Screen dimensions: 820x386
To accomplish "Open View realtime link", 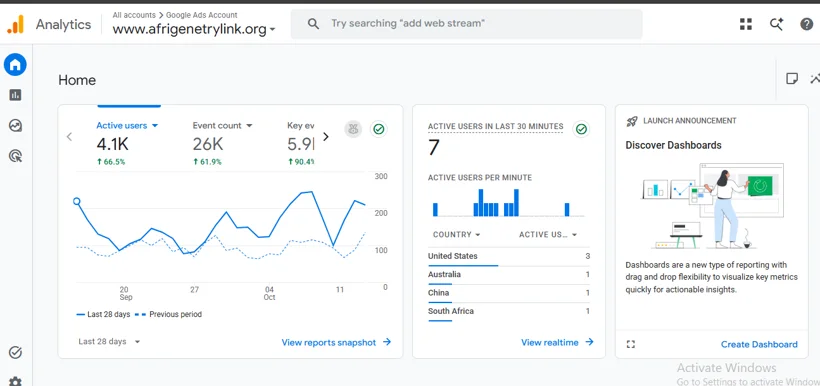I will pyautogui.click(x=550, y=343).
